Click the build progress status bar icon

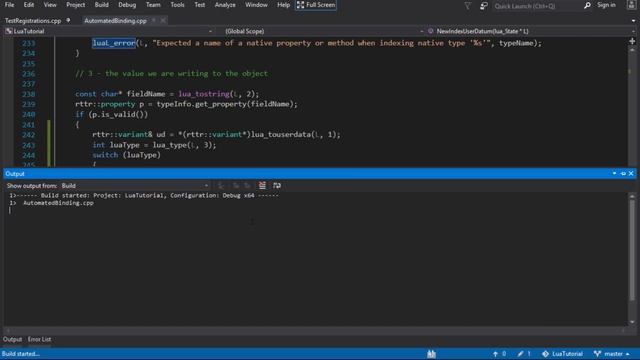click(x=431, y=354)
